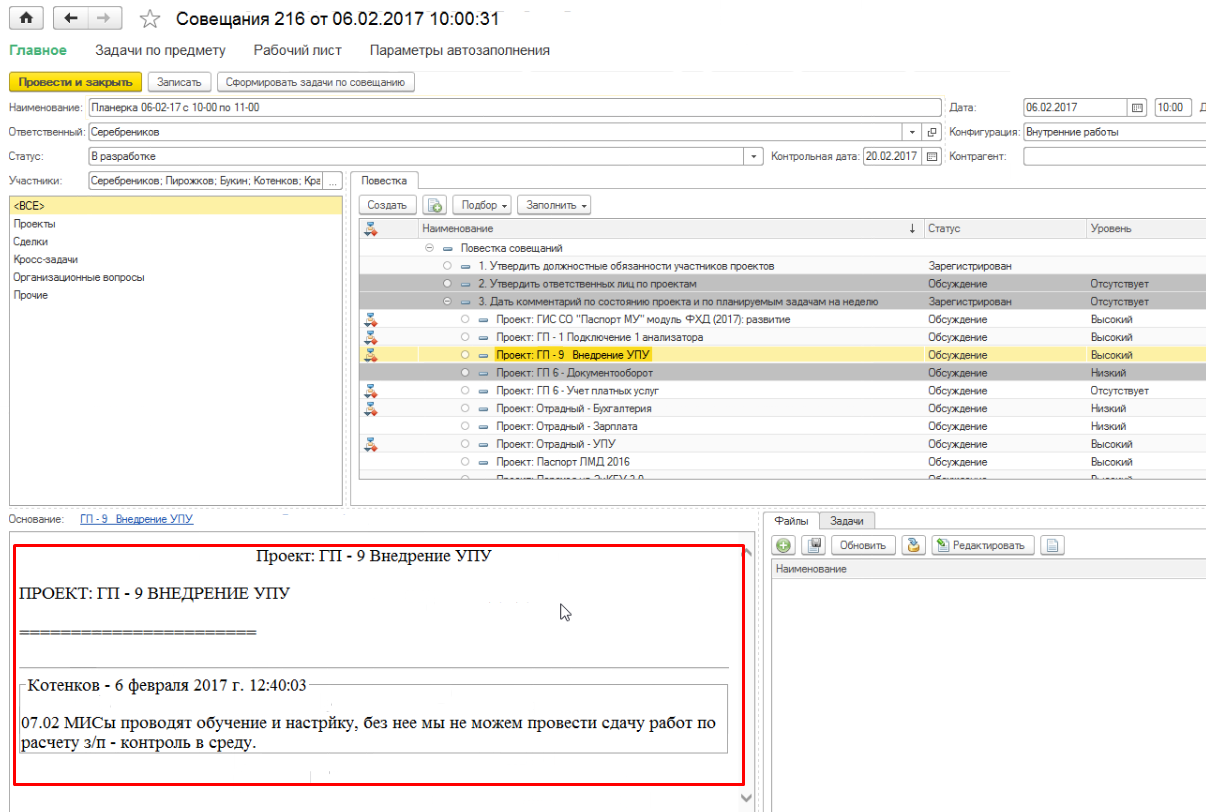Click the Наименование field containing Планерка text
Viewport: 1206px width, 812px height.
tap(514, 108)
